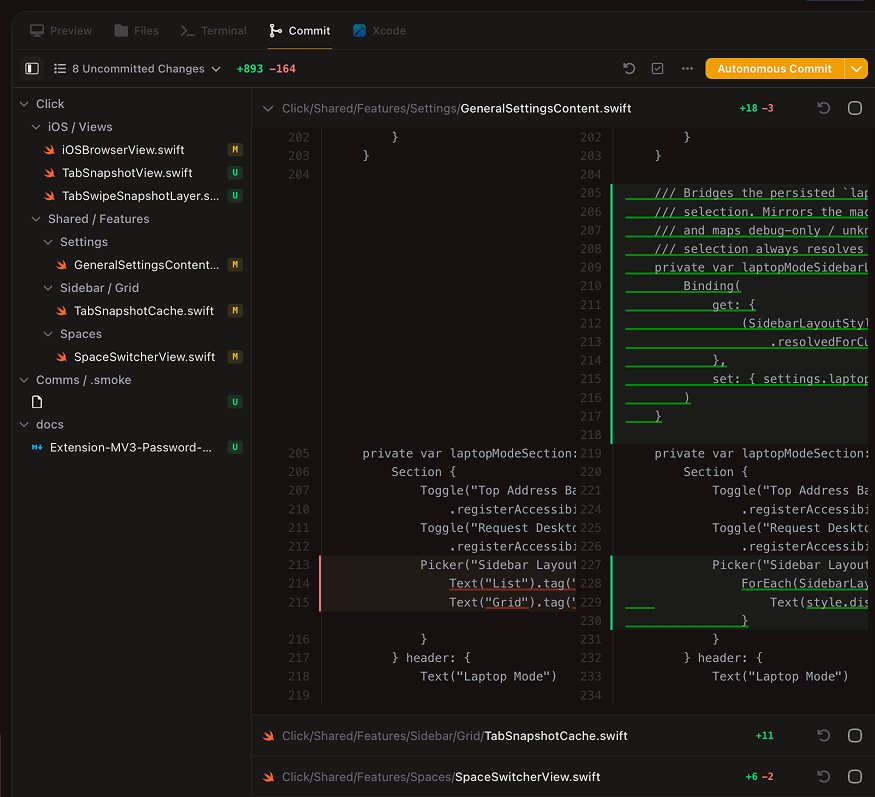Check the SpaceSwitcherView.swift stage checkbox
The image size is (875, 797).
[x=855, y=776]
